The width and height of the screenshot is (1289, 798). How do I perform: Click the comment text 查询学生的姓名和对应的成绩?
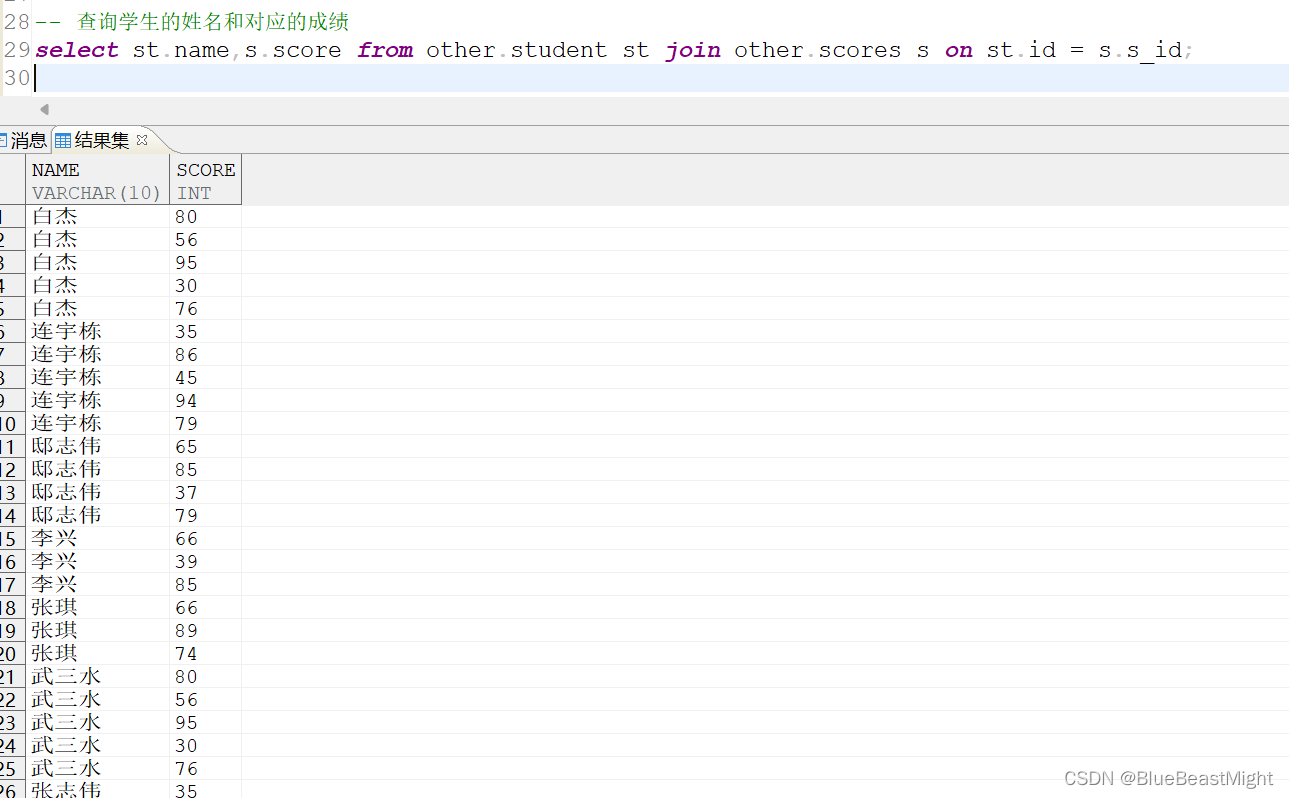[213, 21]
